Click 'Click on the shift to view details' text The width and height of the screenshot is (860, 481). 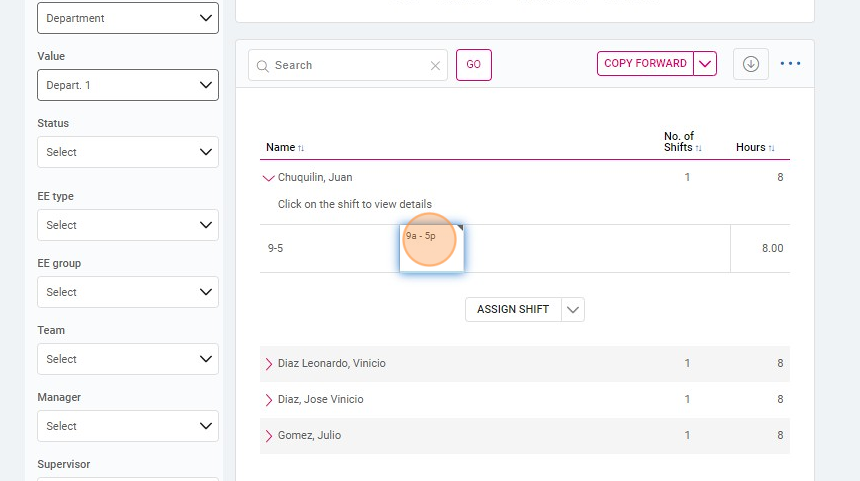(354, 204)
